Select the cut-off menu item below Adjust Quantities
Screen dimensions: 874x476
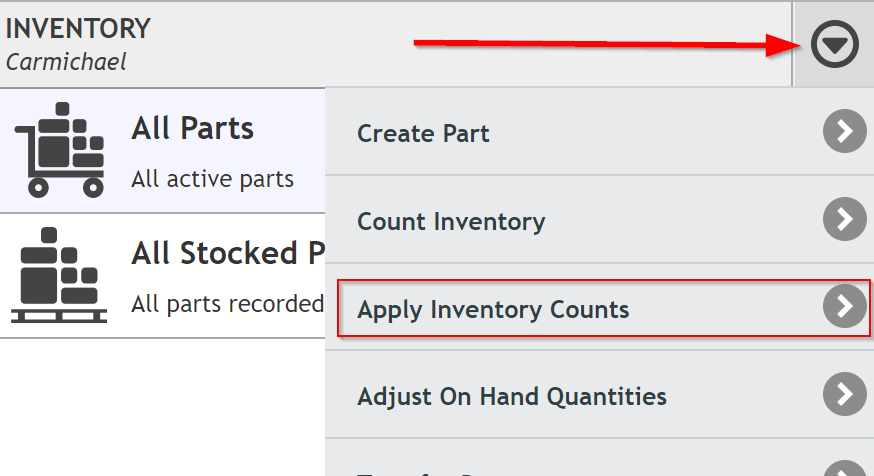pyautogui.click(x=599, y=458)
